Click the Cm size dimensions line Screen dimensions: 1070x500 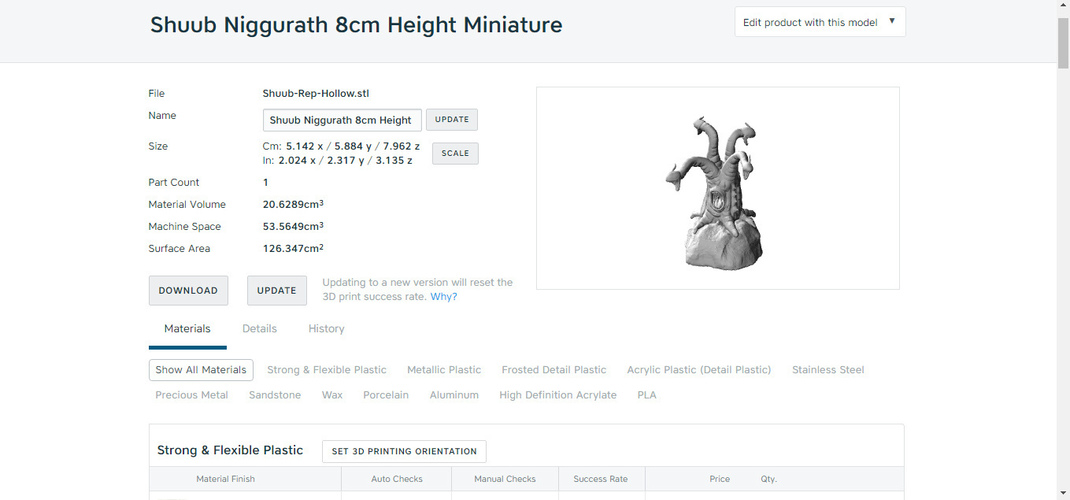pos(341,146)
